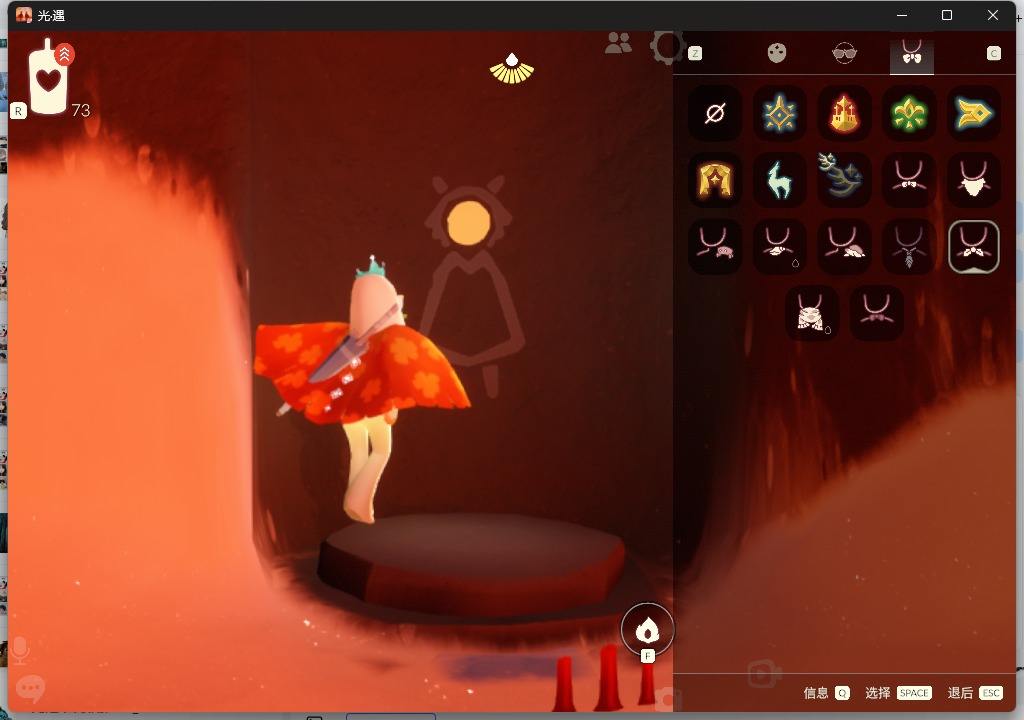
Task: Equip the green fleur-de-lis pendant
Action: point(908,113)
